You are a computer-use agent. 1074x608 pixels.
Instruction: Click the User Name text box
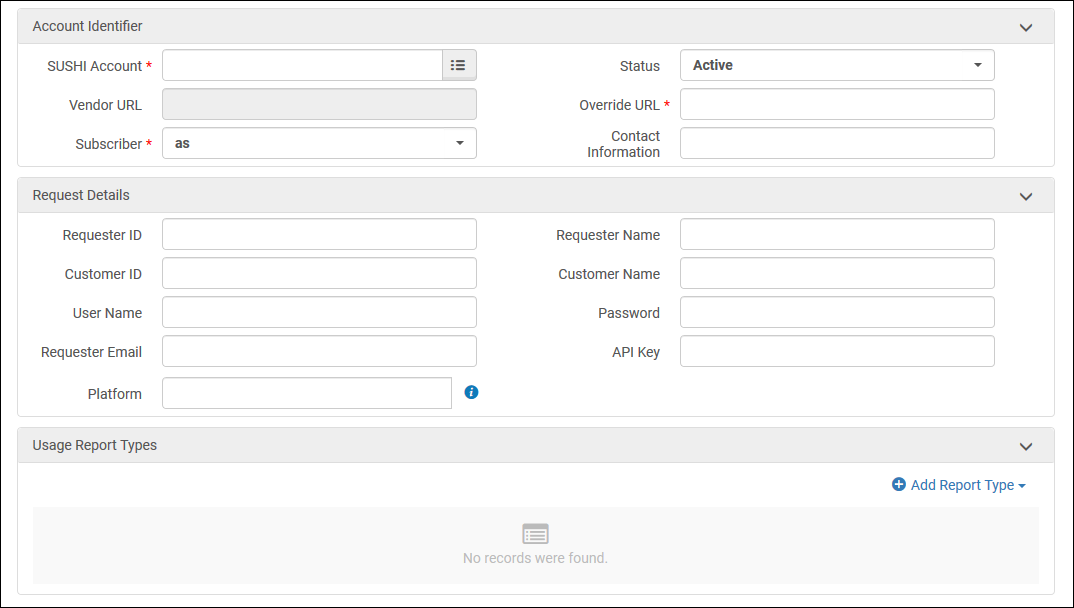pyautogui.click(x=318, y=312)
